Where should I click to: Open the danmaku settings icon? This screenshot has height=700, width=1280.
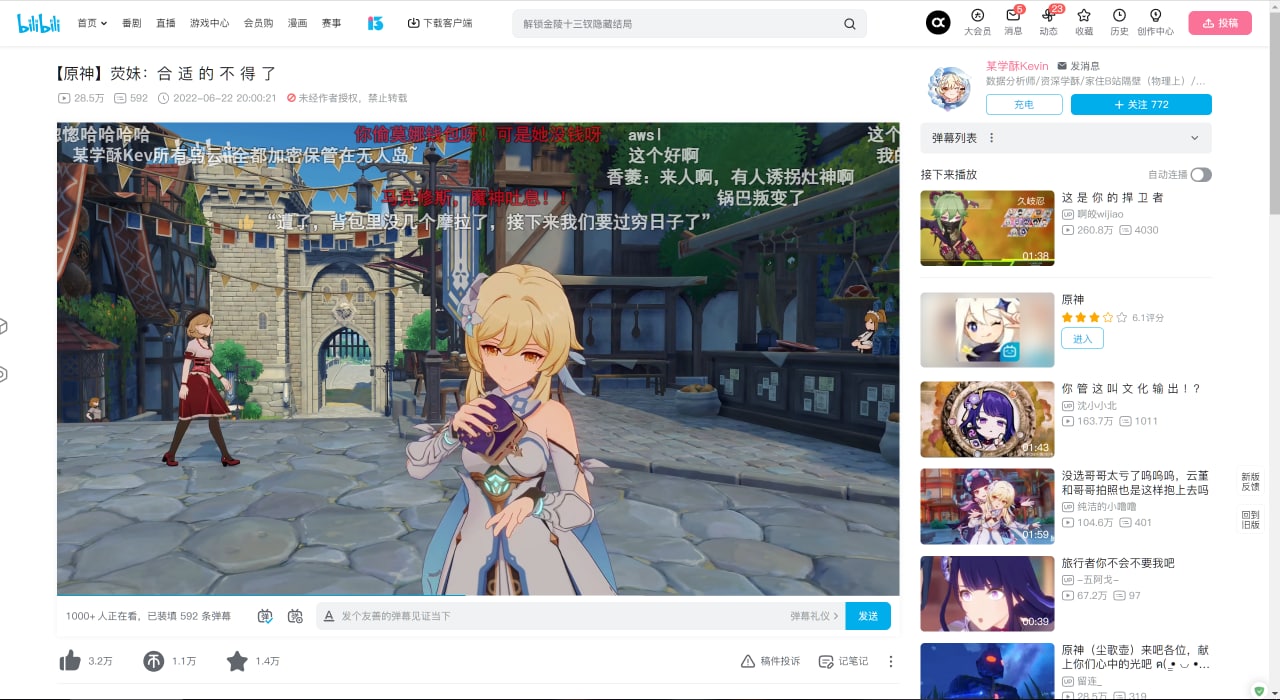(295, 616)
